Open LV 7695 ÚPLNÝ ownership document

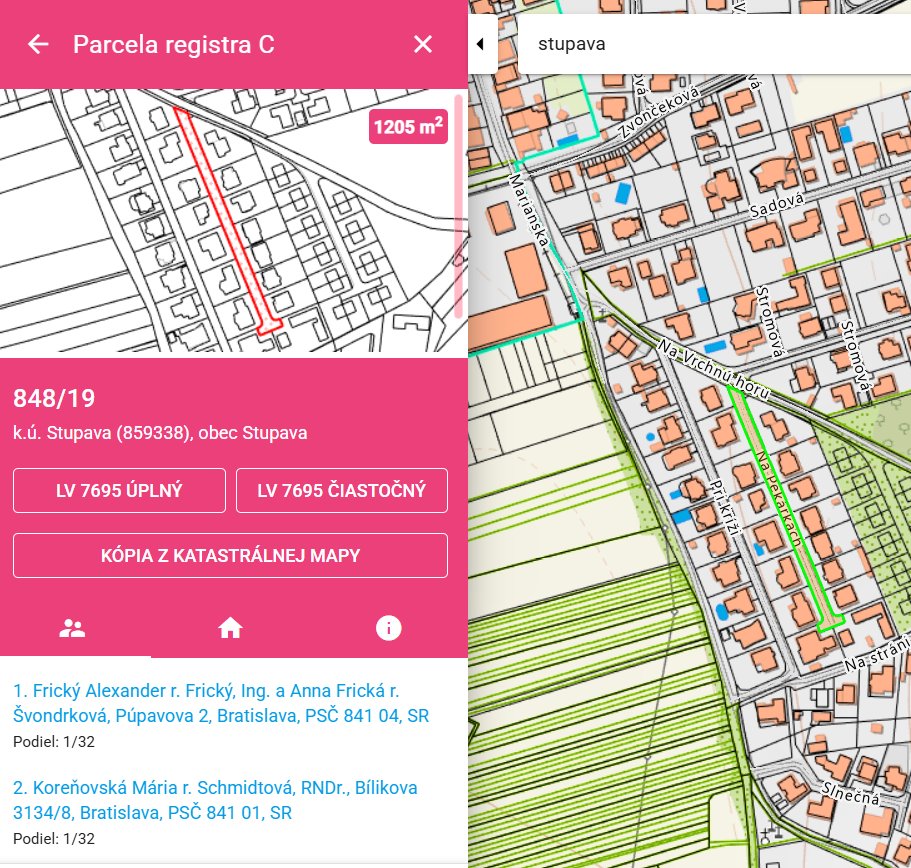(119, 490)
